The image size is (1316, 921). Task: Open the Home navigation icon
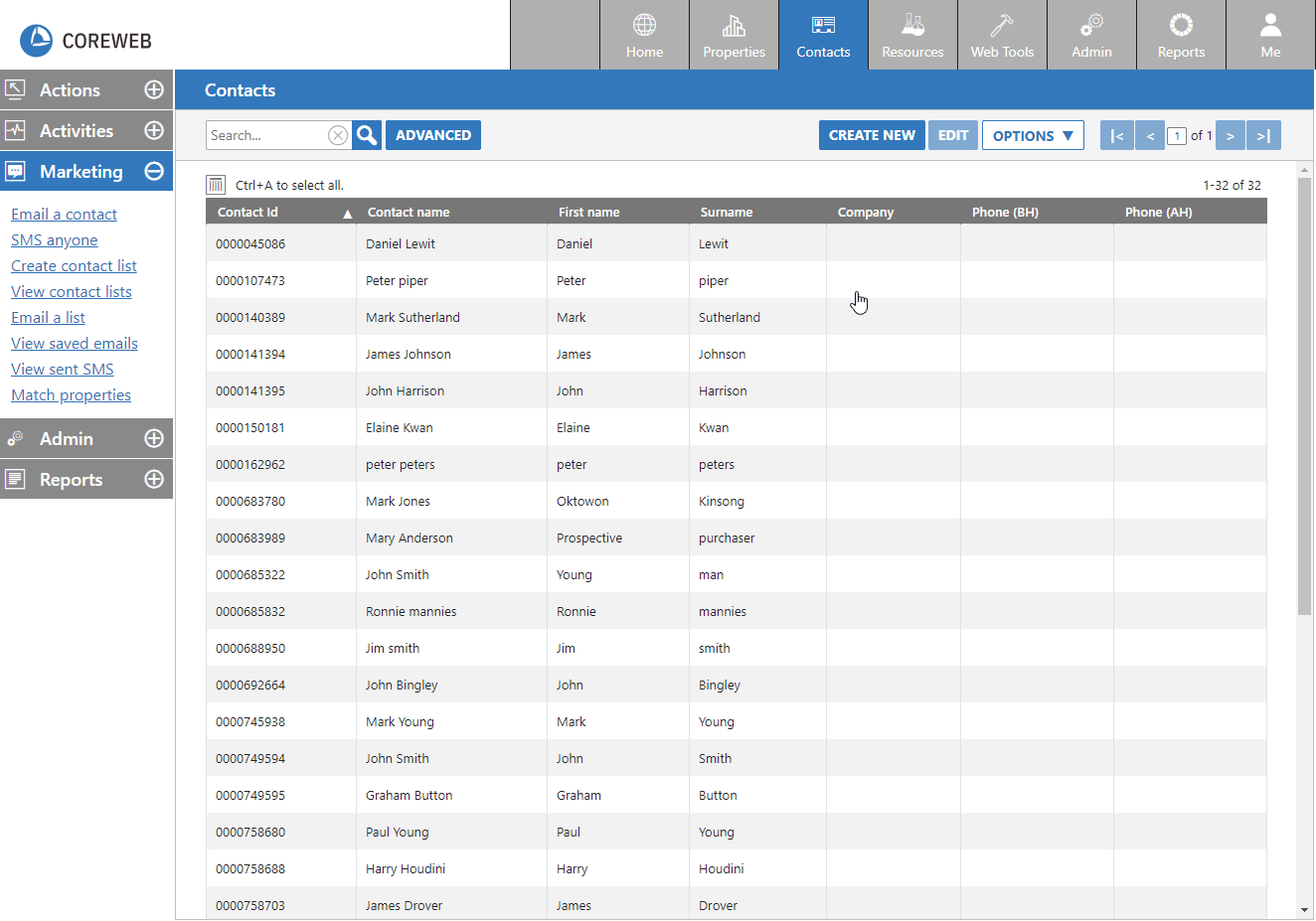pyautogui.click(x=644, y=36)
